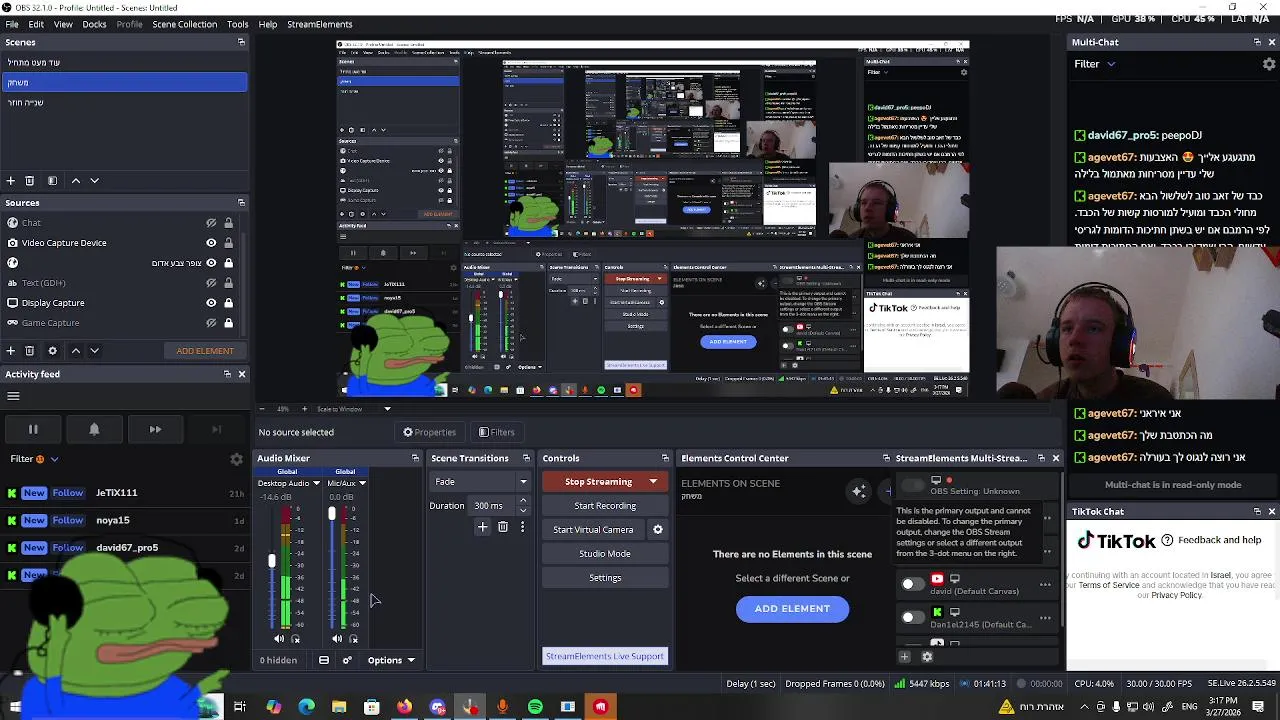
Task: Click the blue ADD ELEMENT button
Action: coord(792,609)
